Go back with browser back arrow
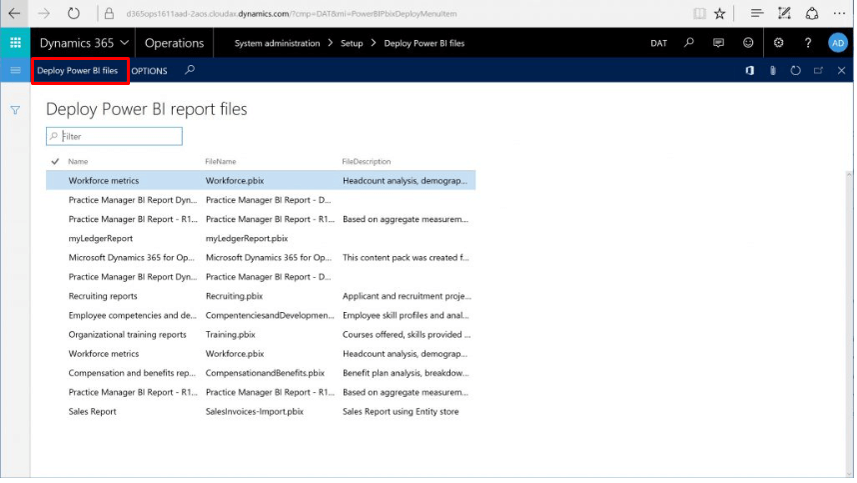The image size is (857, 483). tap(14, 14)
